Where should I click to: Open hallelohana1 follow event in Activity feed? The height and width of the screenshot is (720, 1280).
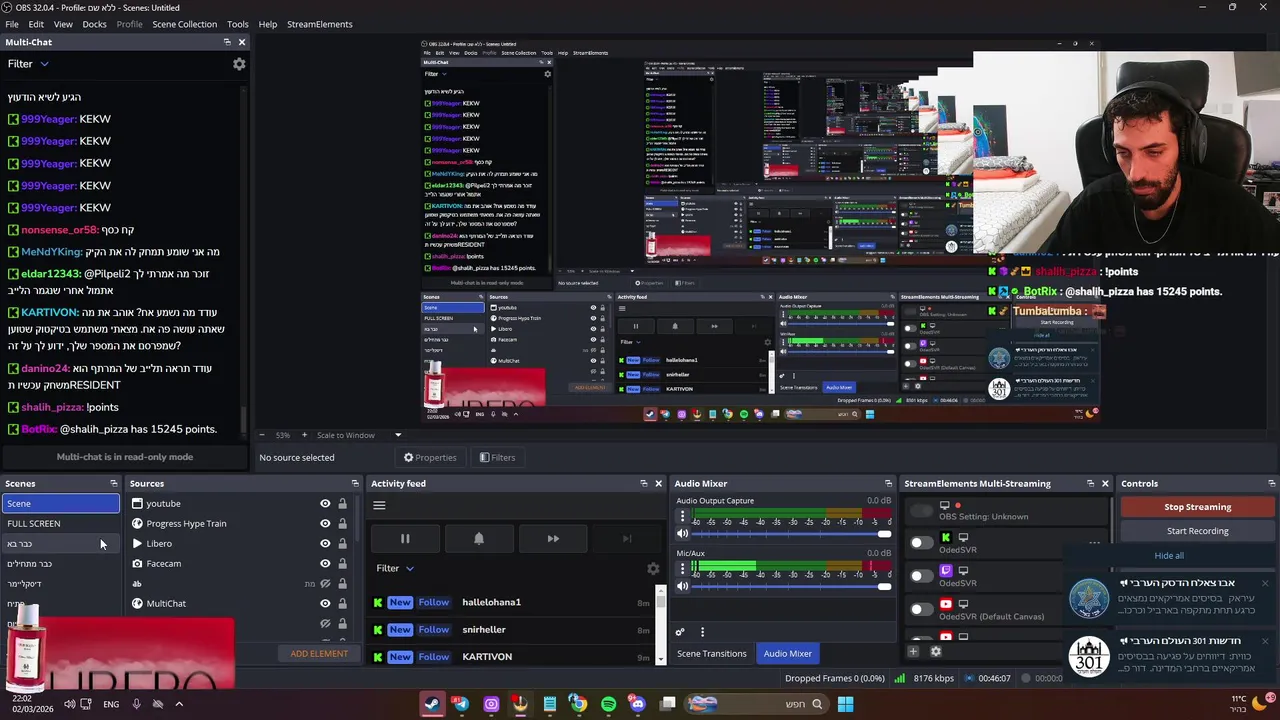(511, 602)
